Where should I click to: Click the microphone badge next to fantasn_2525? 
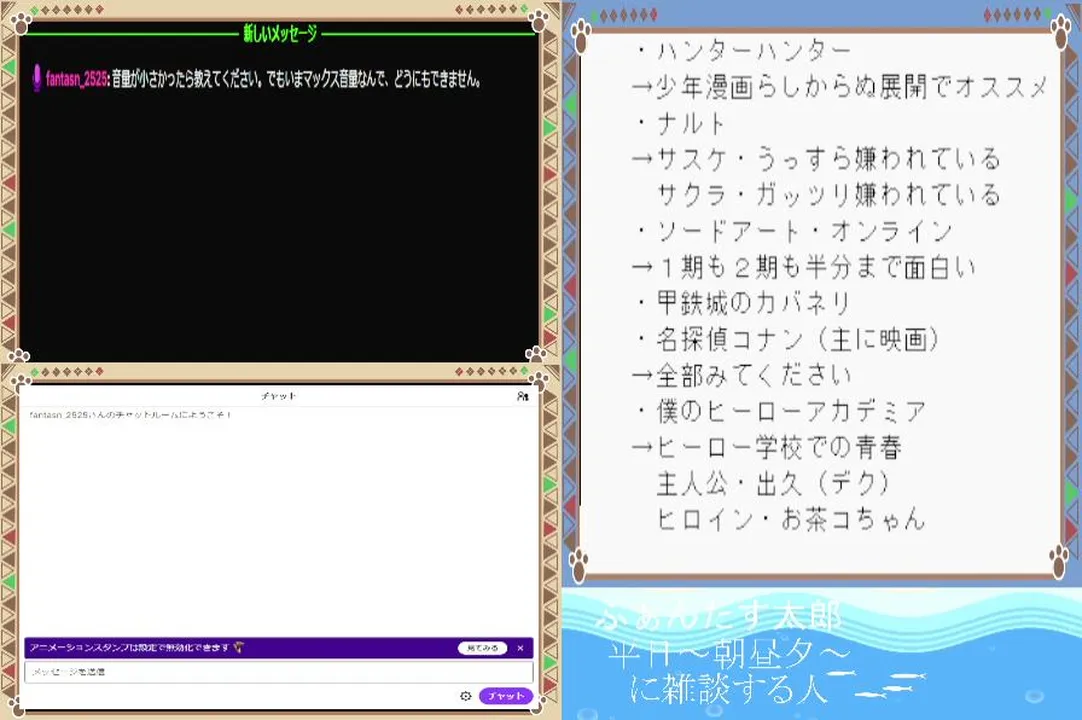[37, 79]
